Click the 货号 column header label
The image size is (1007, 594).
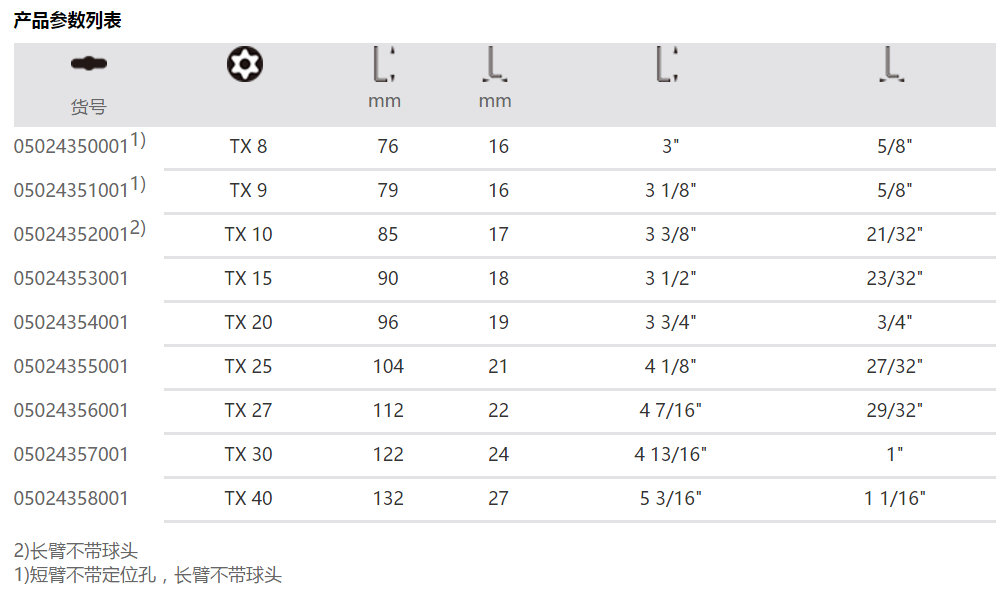pos(88,107)
